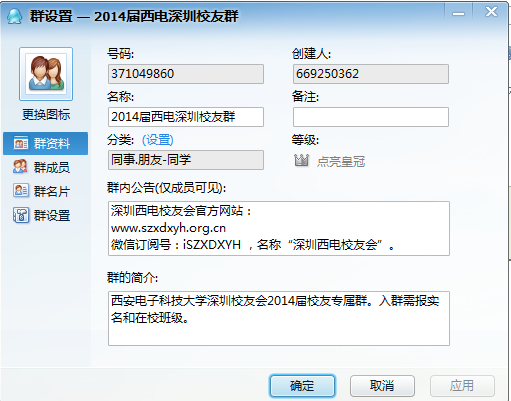
Task: Click the 名称 group name input field
Action: 186,117
